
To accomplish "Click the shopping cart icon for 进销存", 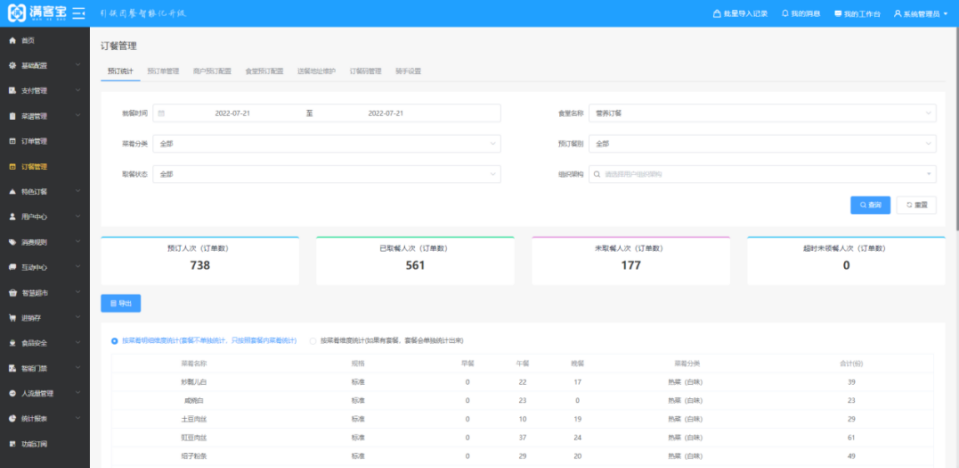I will coord(12,318).
